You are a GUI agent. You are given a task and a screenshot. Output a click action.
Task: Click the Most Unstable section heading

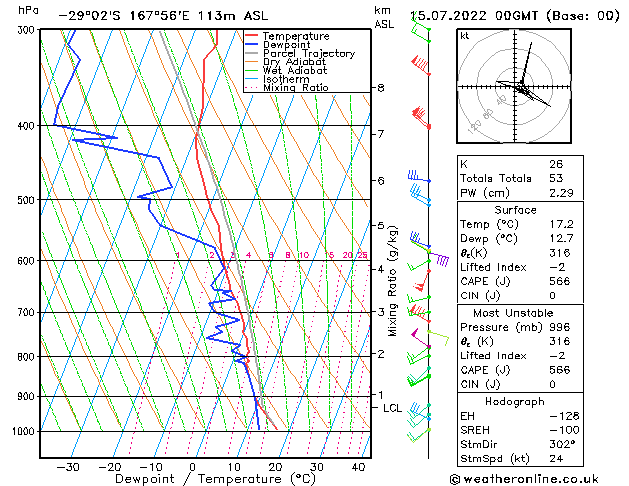pos(513,313)
